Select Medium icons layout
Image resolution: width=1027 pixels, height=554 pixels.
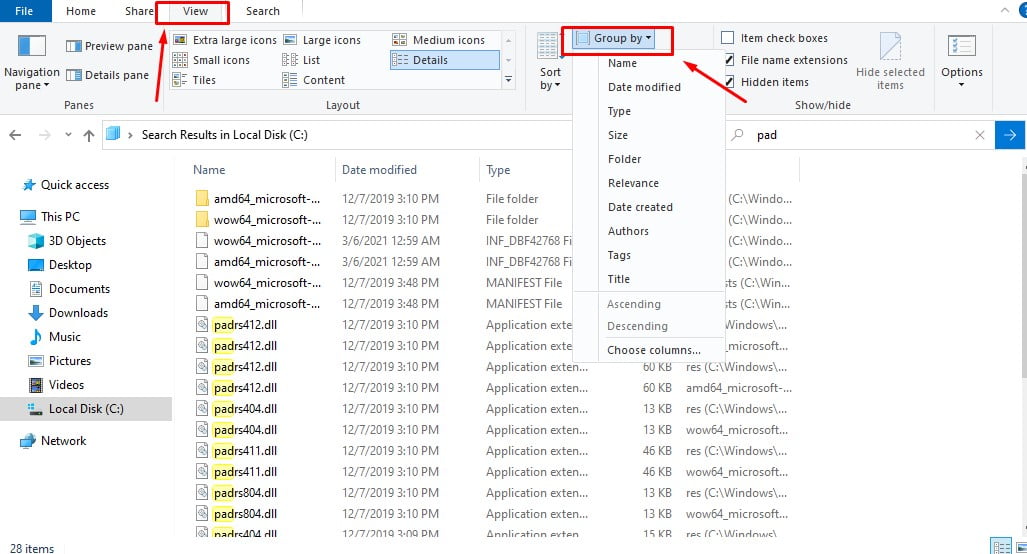click(438, 40)
